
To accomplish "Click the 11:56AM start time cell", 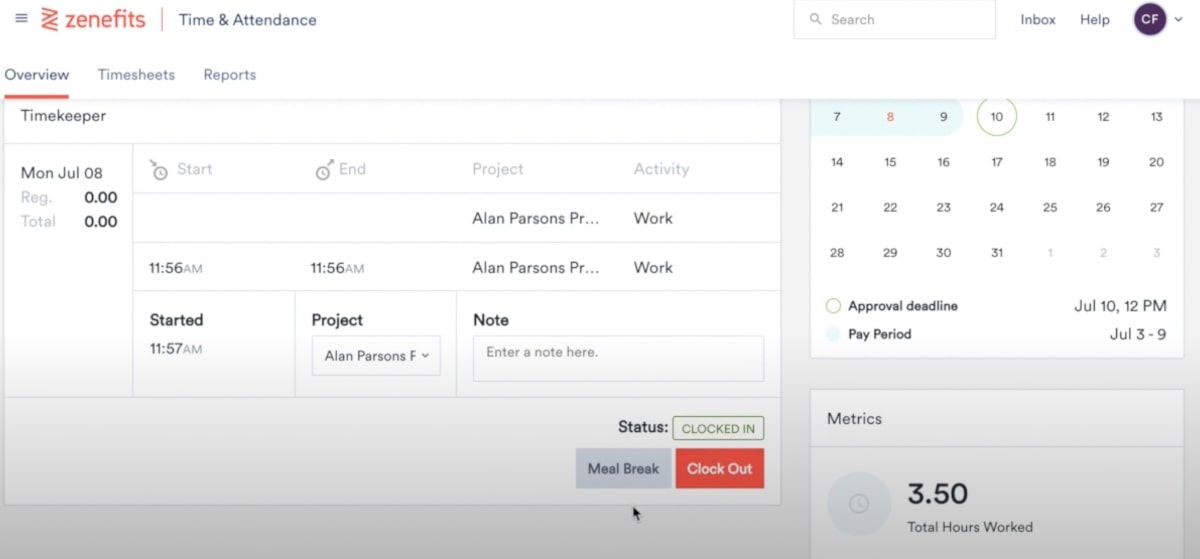I will 175,268.
